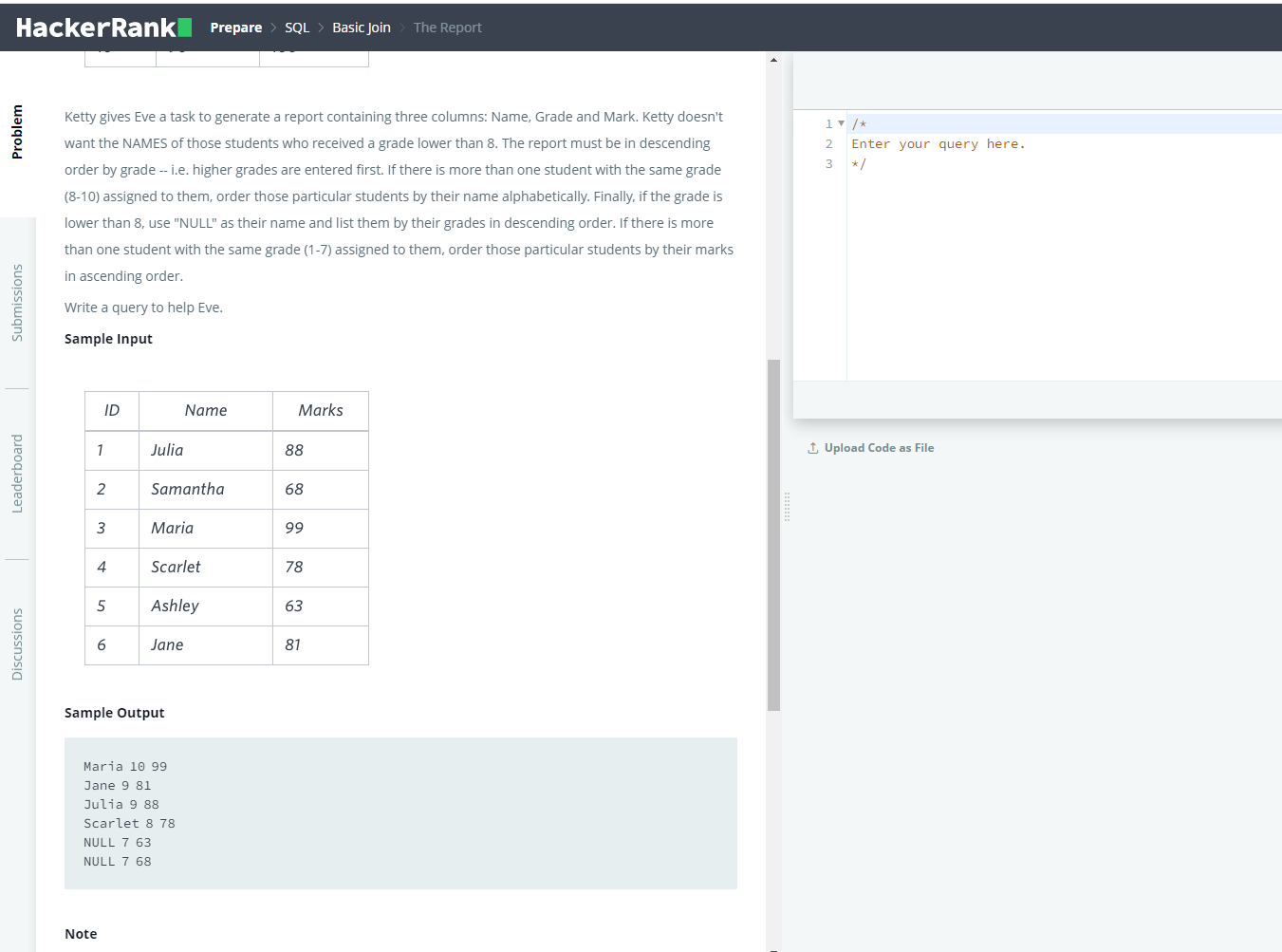Click 'Write a query to help Eve.' text
This screenshot has height=952, width=1282.
[143, 308]
